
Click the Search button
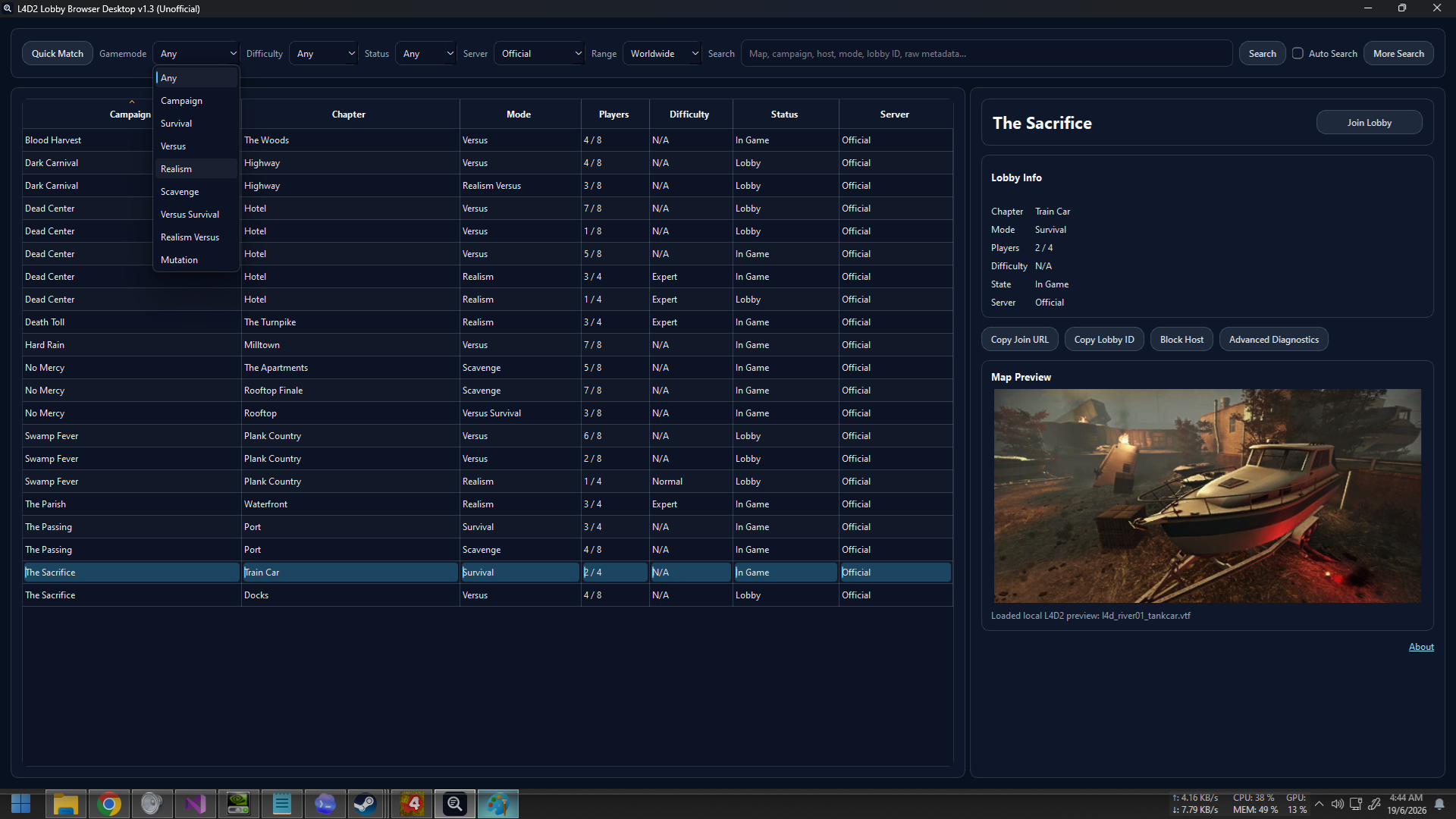tap(1263, 53)
